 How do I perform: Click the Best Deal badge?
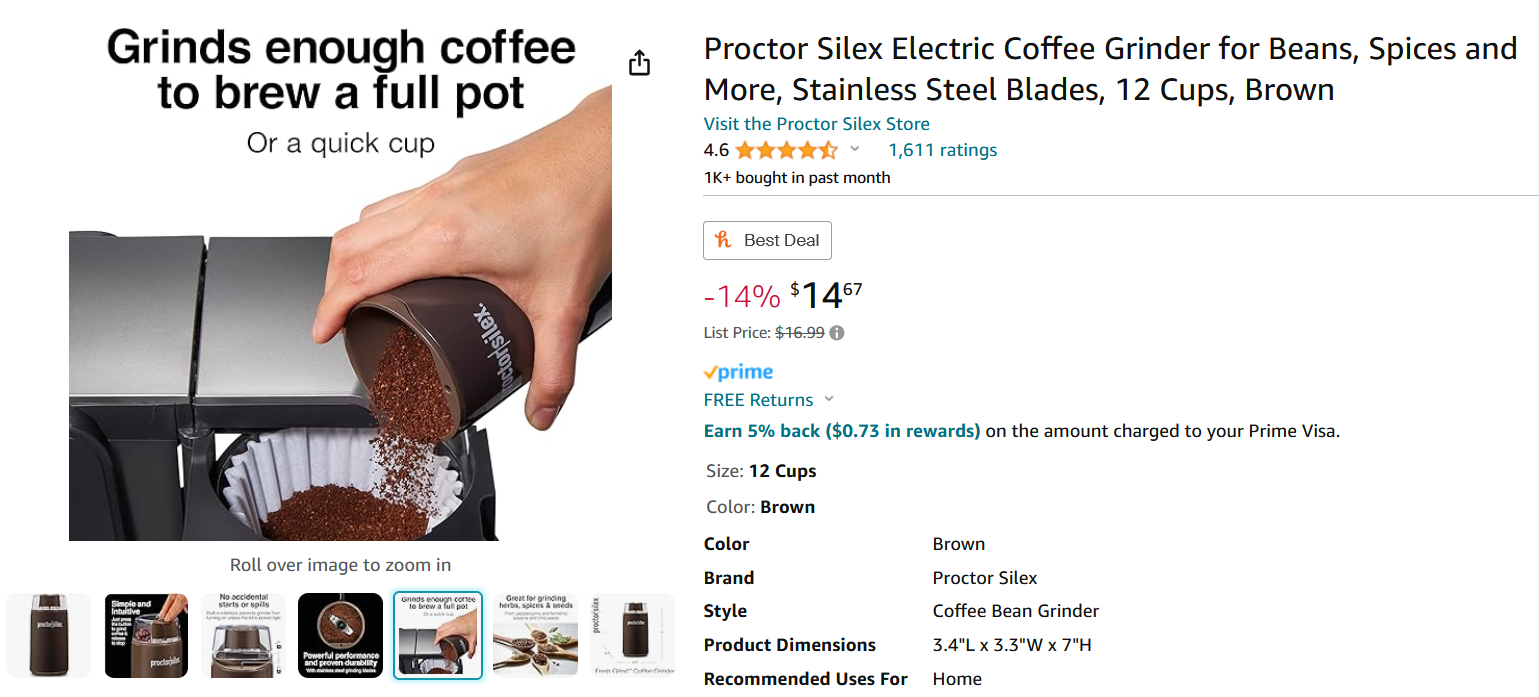tap(767, 240)
